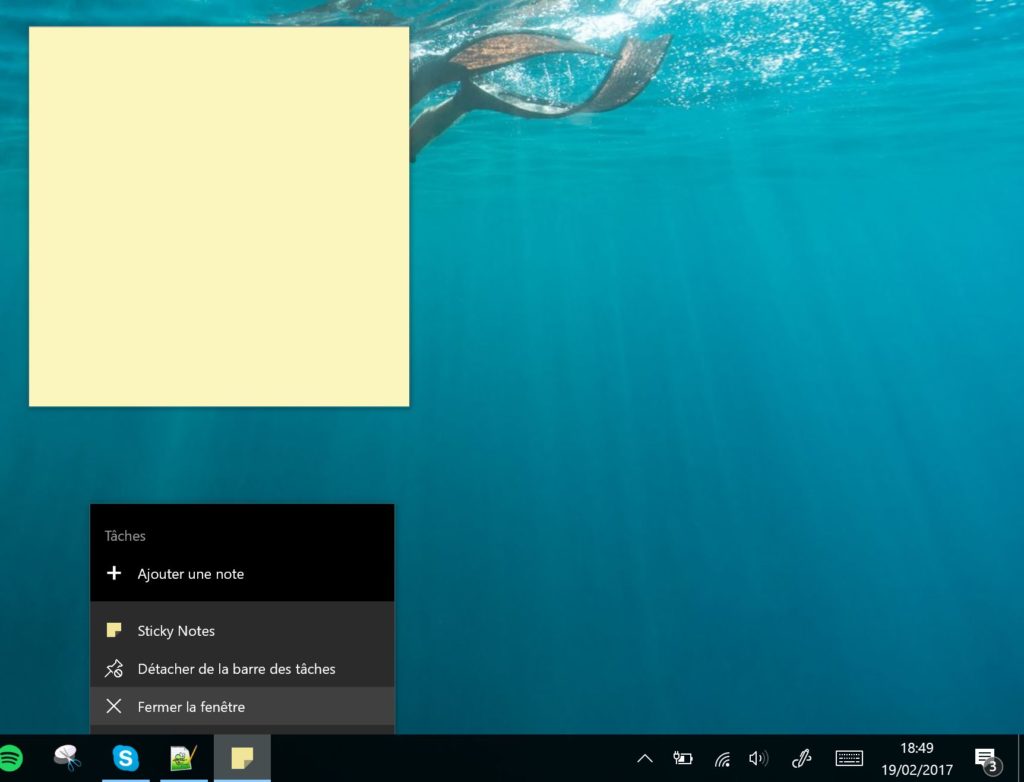This screenshot has height=782, width=1024.
Task: Select "Ajouter une note" in the jump list
Action: [190, 574]
